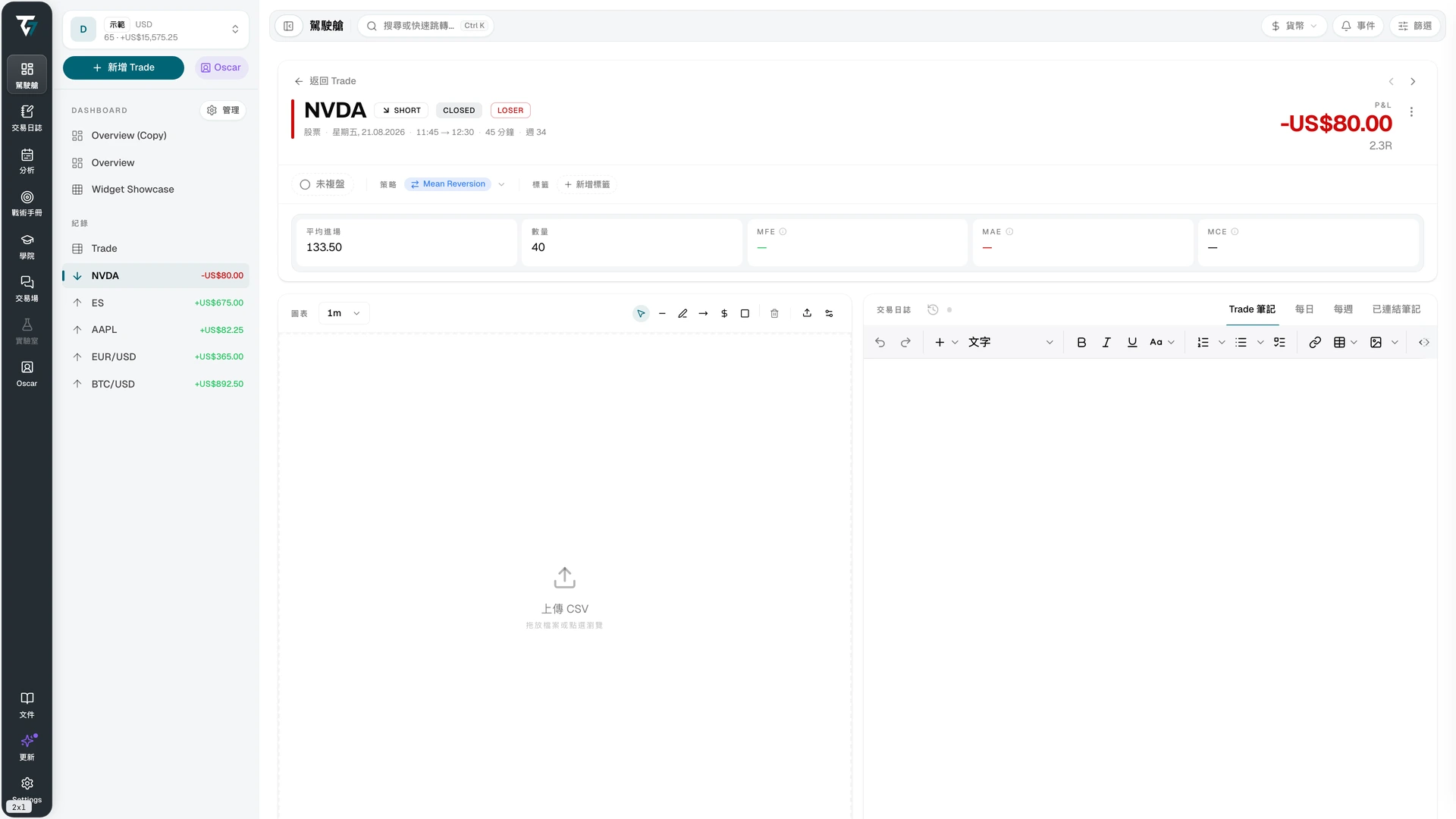Screen dimensions: 1456x819
Task: Go to previous trade arrow
Action: [x=1391, y=81]
